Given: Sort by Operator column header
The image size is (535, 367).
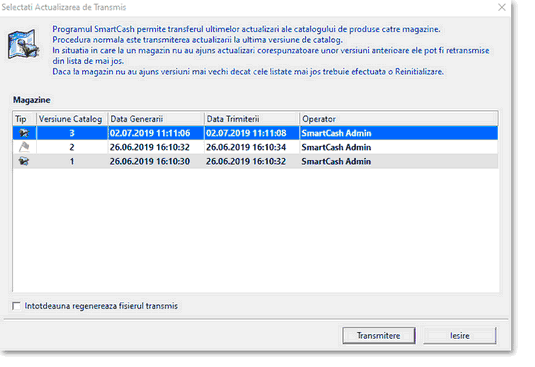Looking at the screenshot, I should coord(399,119).
